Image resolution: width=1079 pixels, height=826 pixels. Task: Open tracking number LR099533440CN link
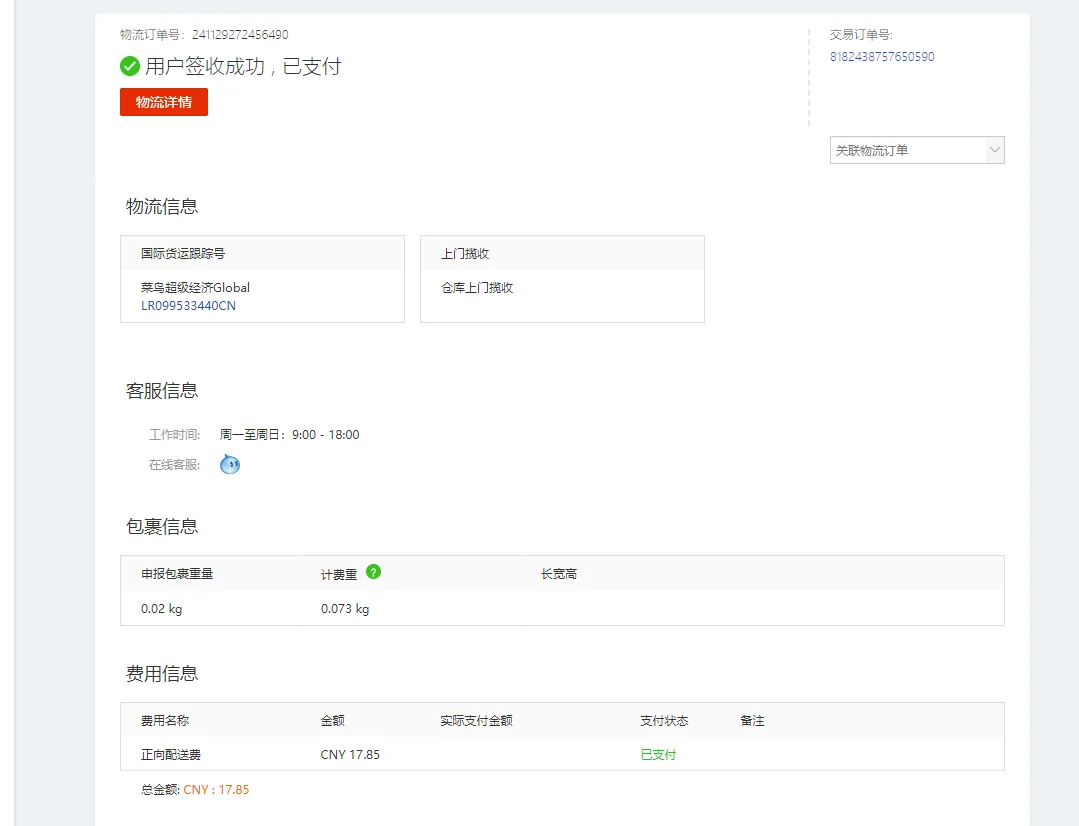(188, 306)
